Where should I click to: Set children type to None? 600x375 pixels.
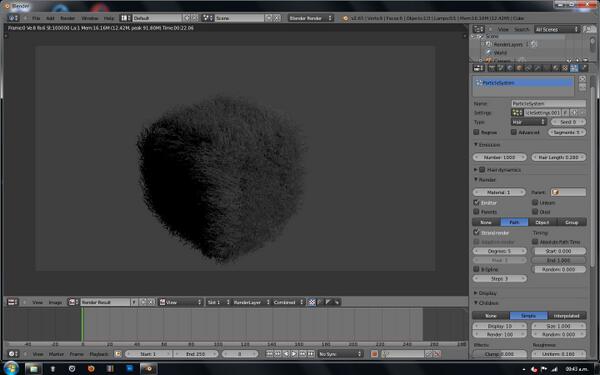[x=491, y=316]
